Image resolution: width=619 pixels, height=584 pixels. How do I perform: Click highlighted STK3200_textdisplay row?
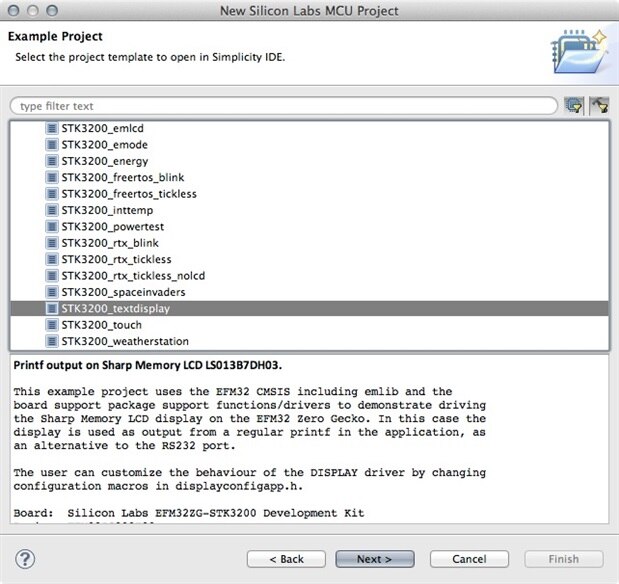click(x=310, y=308)
